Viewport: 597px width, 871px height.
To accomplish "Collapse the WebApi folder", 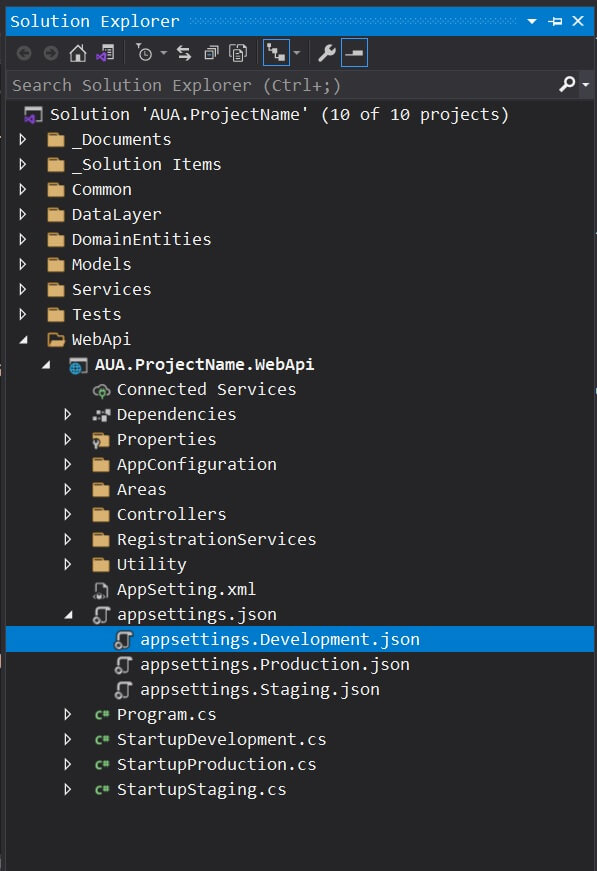I will point(23,339).
